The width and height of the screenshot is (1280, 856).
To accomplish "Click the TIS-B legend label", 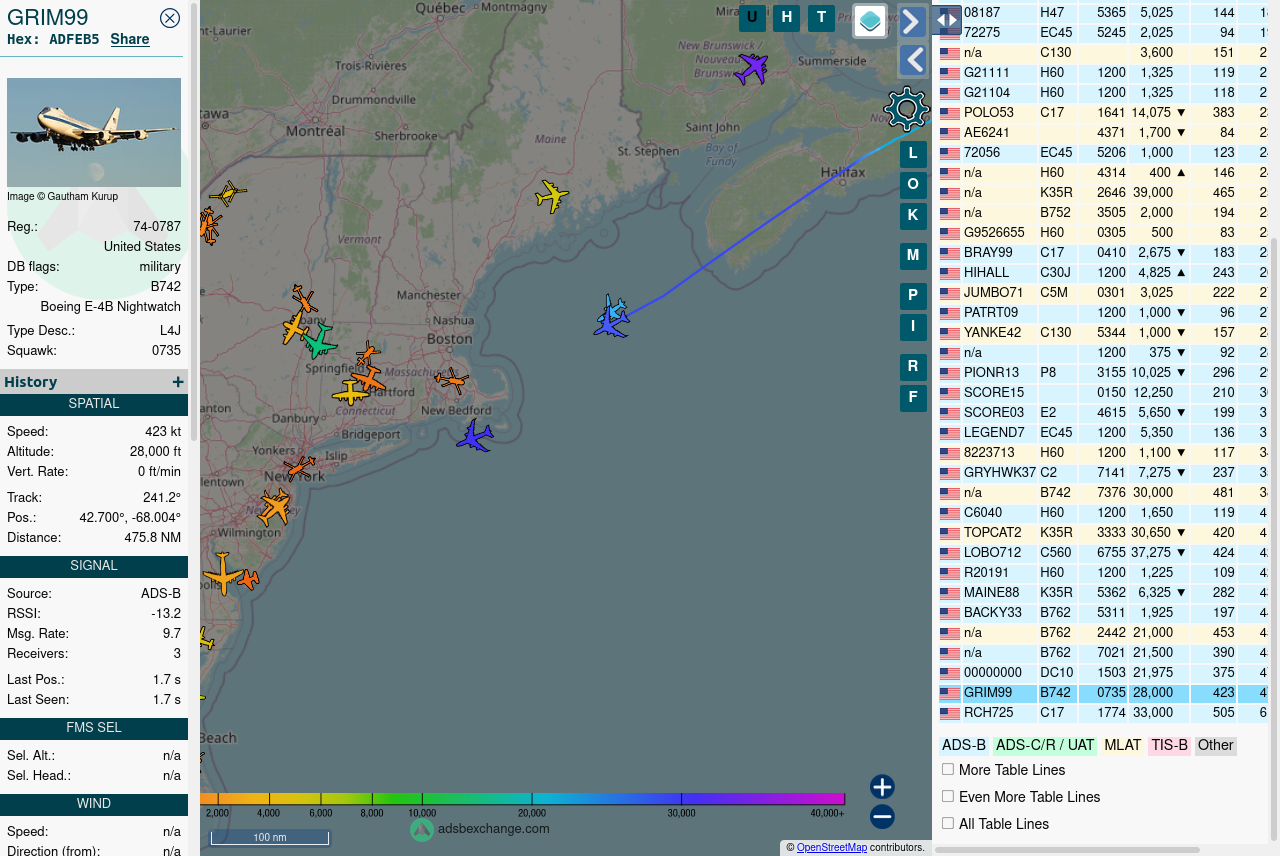I will (1169, 745).
